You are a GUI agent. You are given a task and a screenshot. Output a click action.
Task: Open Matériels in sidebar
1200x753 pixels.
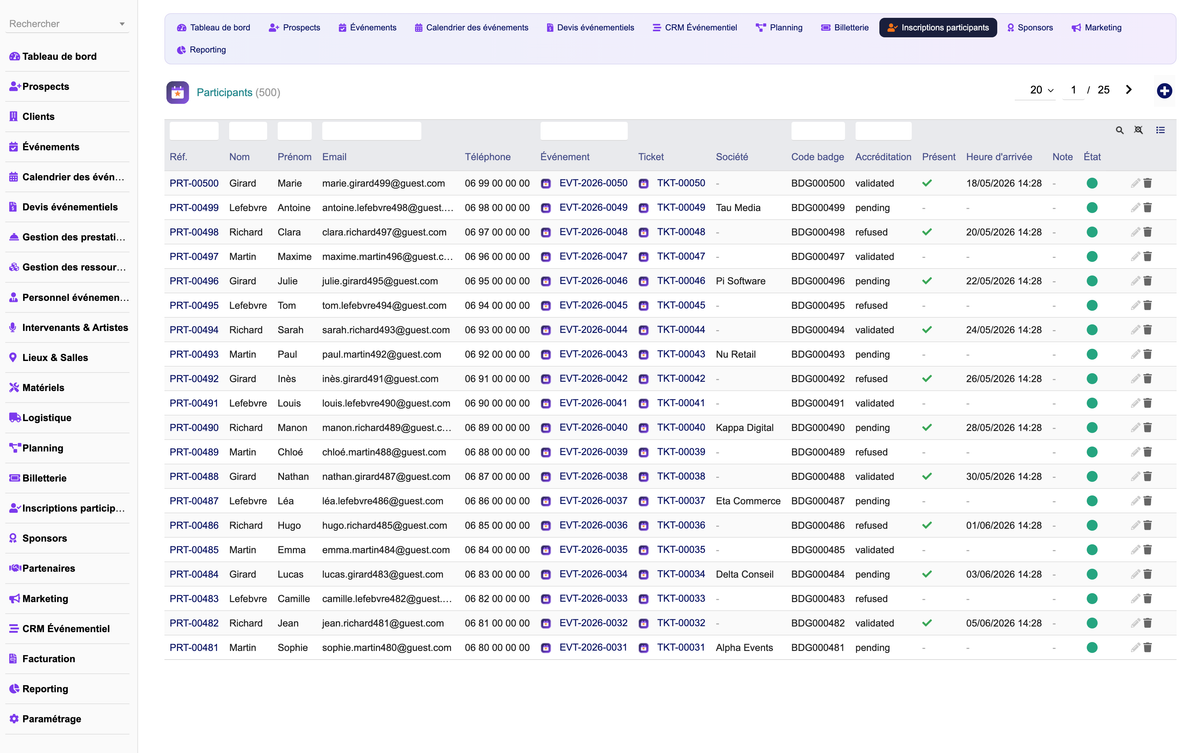tap(69, 388)
